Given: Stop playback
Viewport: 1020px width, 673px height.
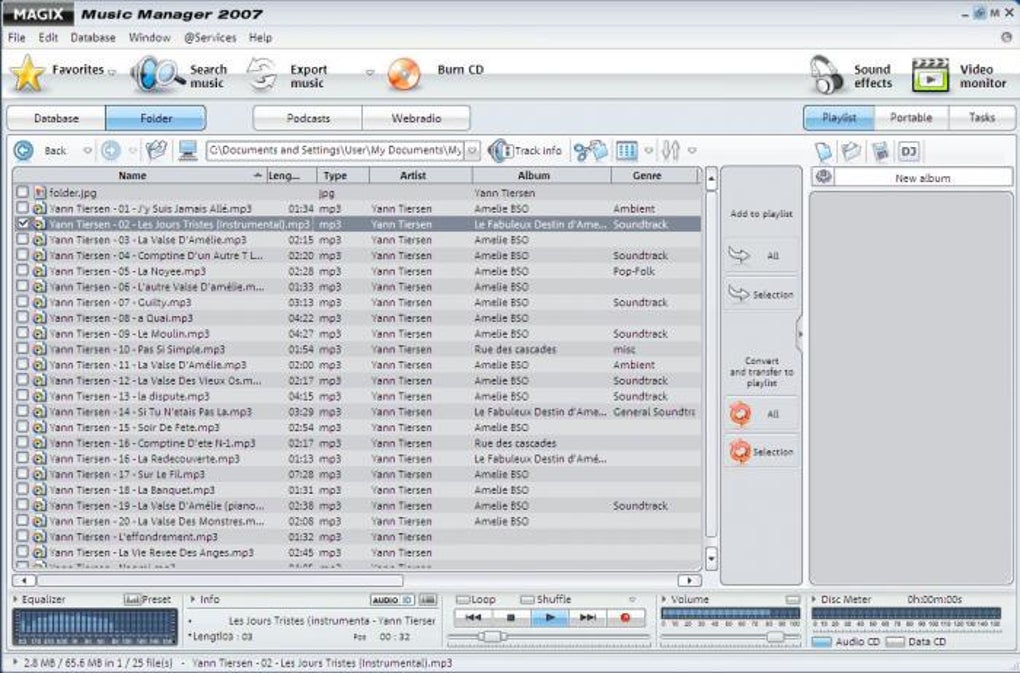Looking at the screenshot, I should [x=511, y=617].
